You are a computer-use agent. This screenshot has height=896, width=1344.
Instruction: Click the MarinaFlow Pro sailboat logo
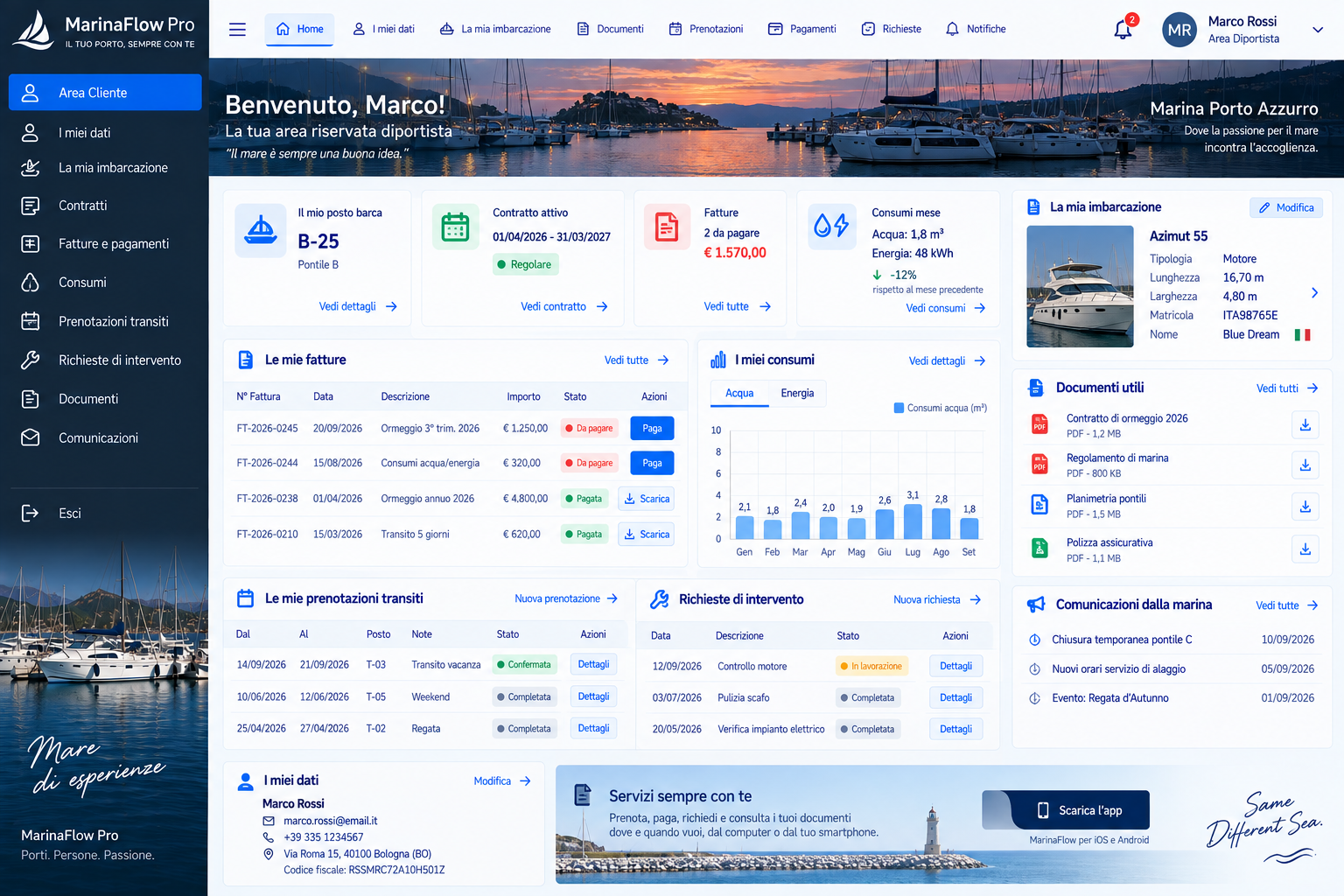[x=33, y=30]
